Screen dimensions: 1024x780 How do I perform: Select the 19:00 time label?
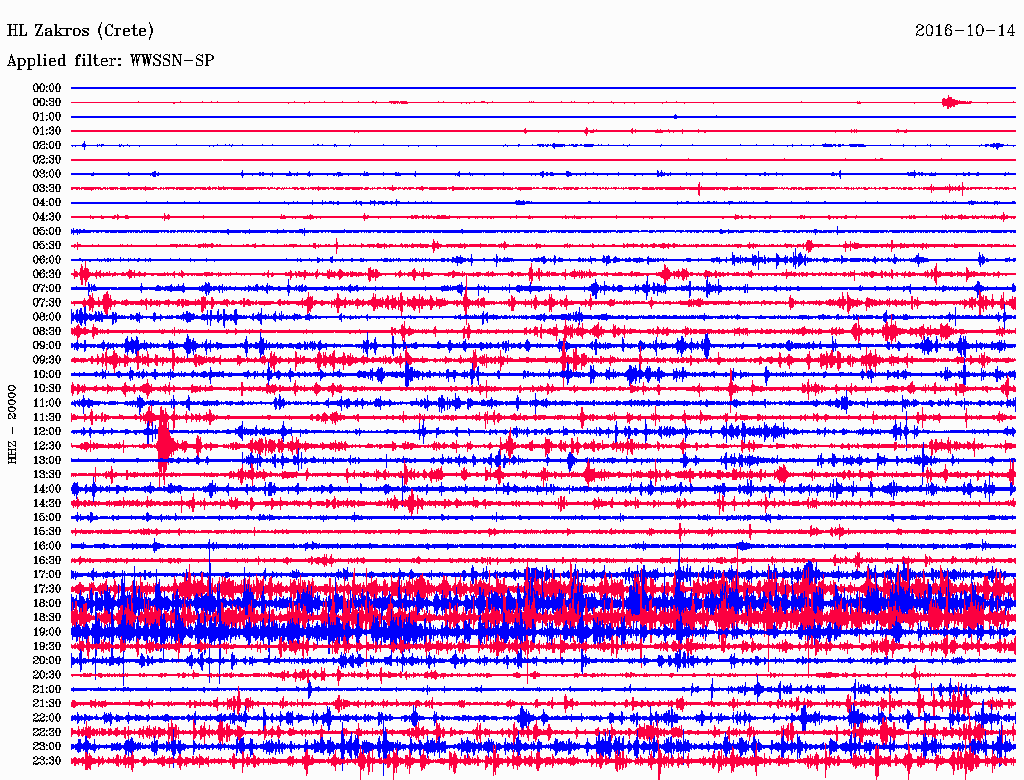[47, 632]
